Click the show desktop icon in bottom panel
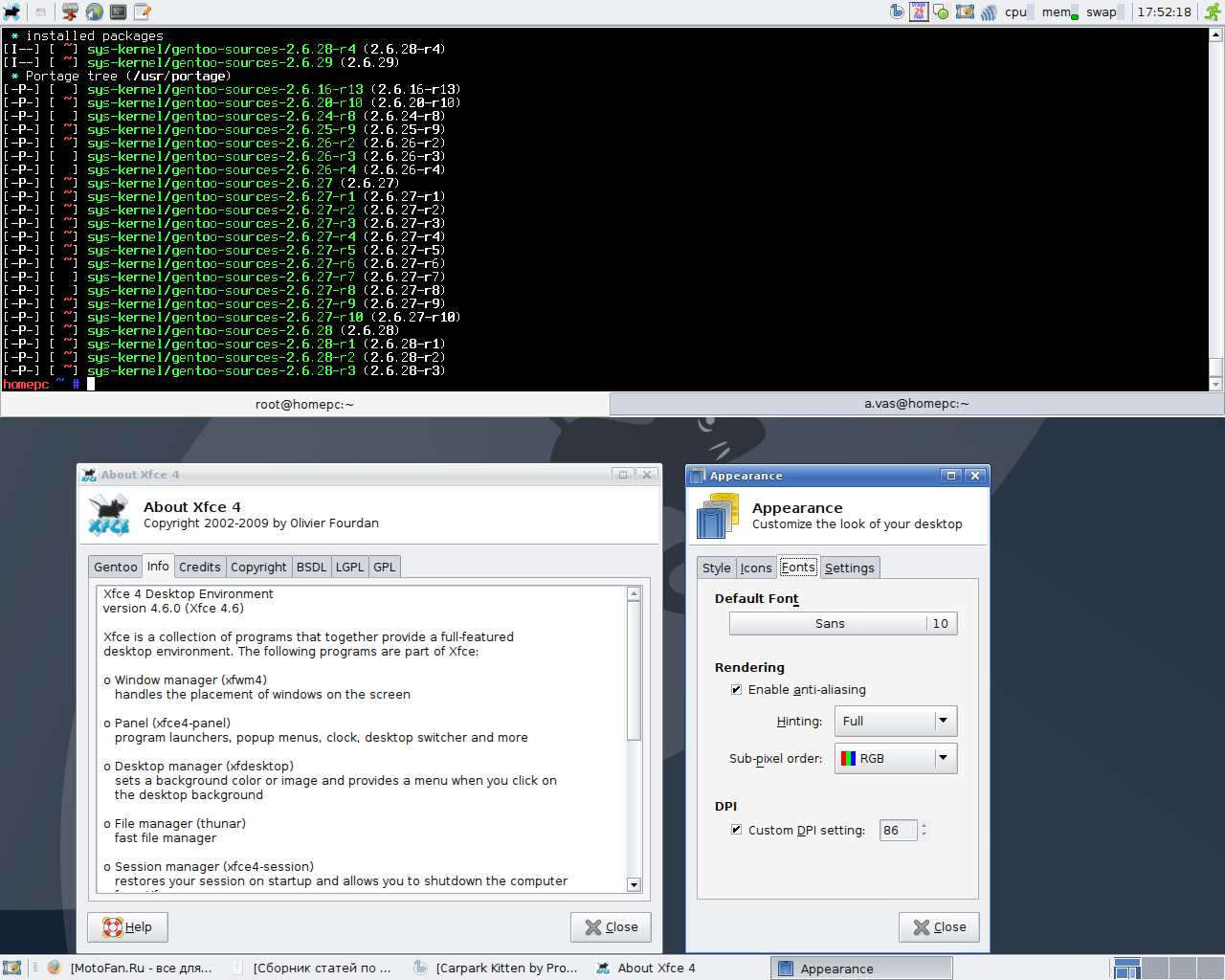 (11, 968)
